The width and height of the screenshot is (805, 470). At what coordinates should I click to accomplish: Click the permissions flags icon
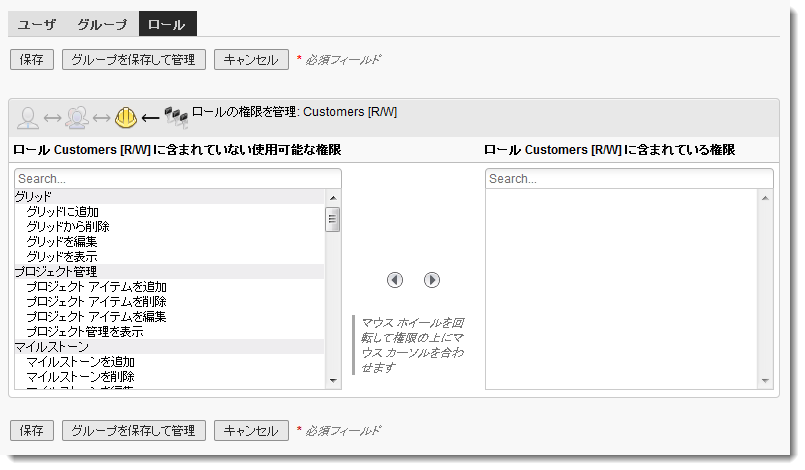pos(176,117)
